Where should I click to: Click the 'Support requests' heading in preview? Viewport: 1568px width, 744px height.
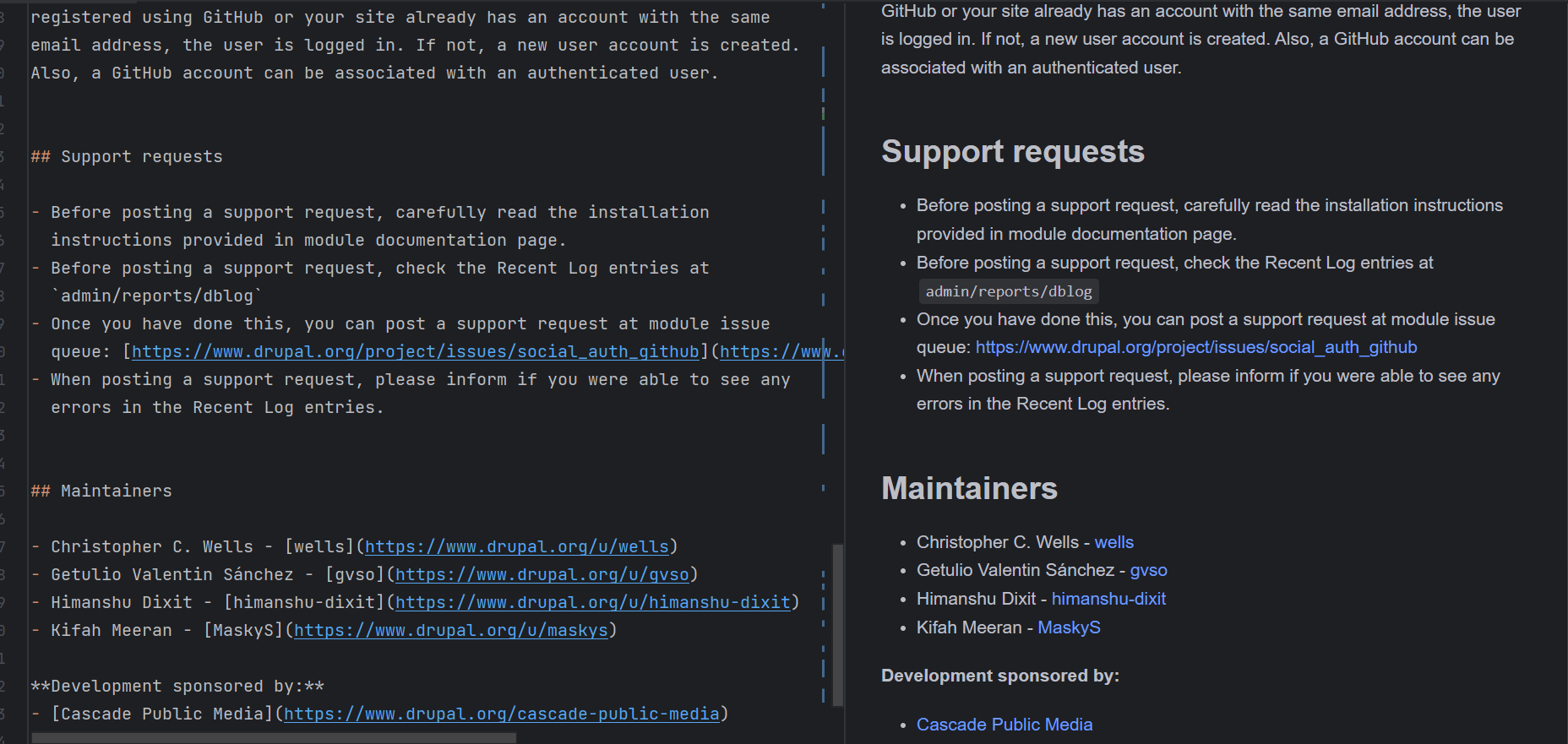click(x=1012, y=152)
